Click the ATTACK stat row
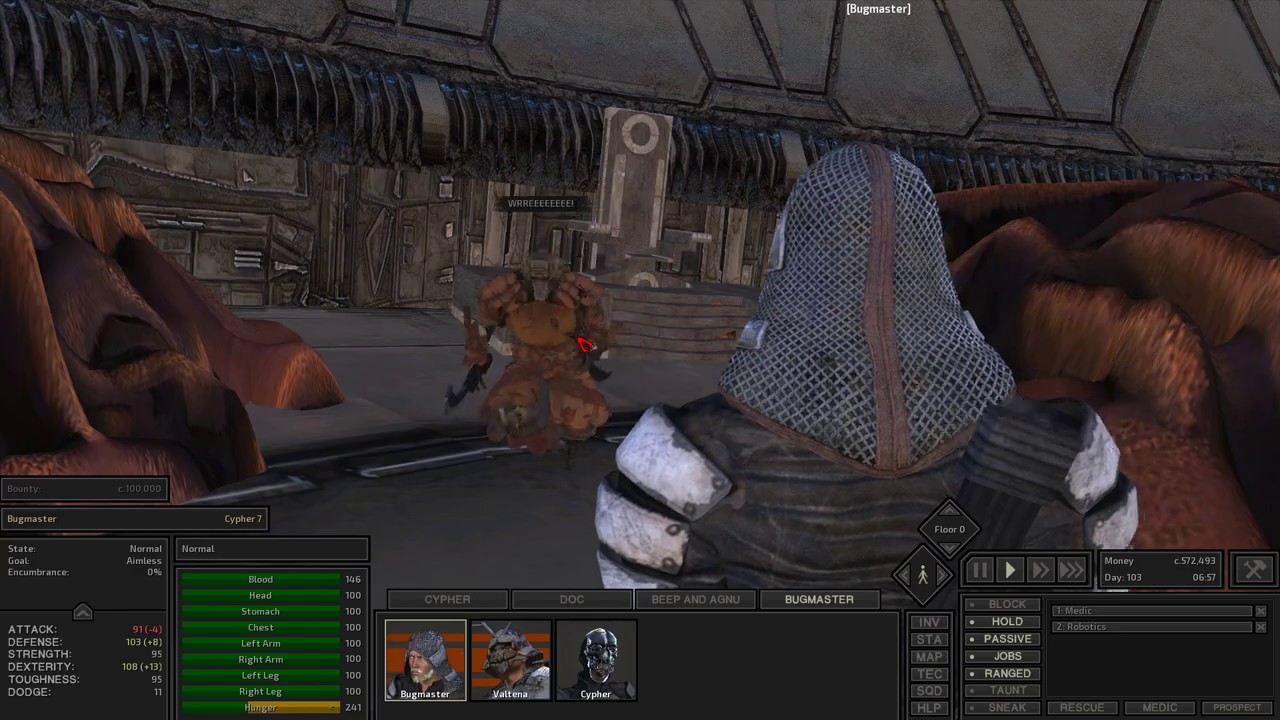The width and height of the screenshot is (1280, 720). [x=84, y=629]
